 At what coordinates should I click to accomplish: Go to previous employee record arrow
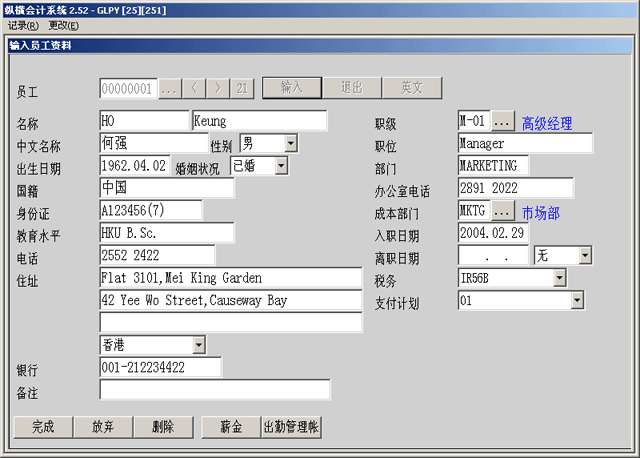pos(194,89)
